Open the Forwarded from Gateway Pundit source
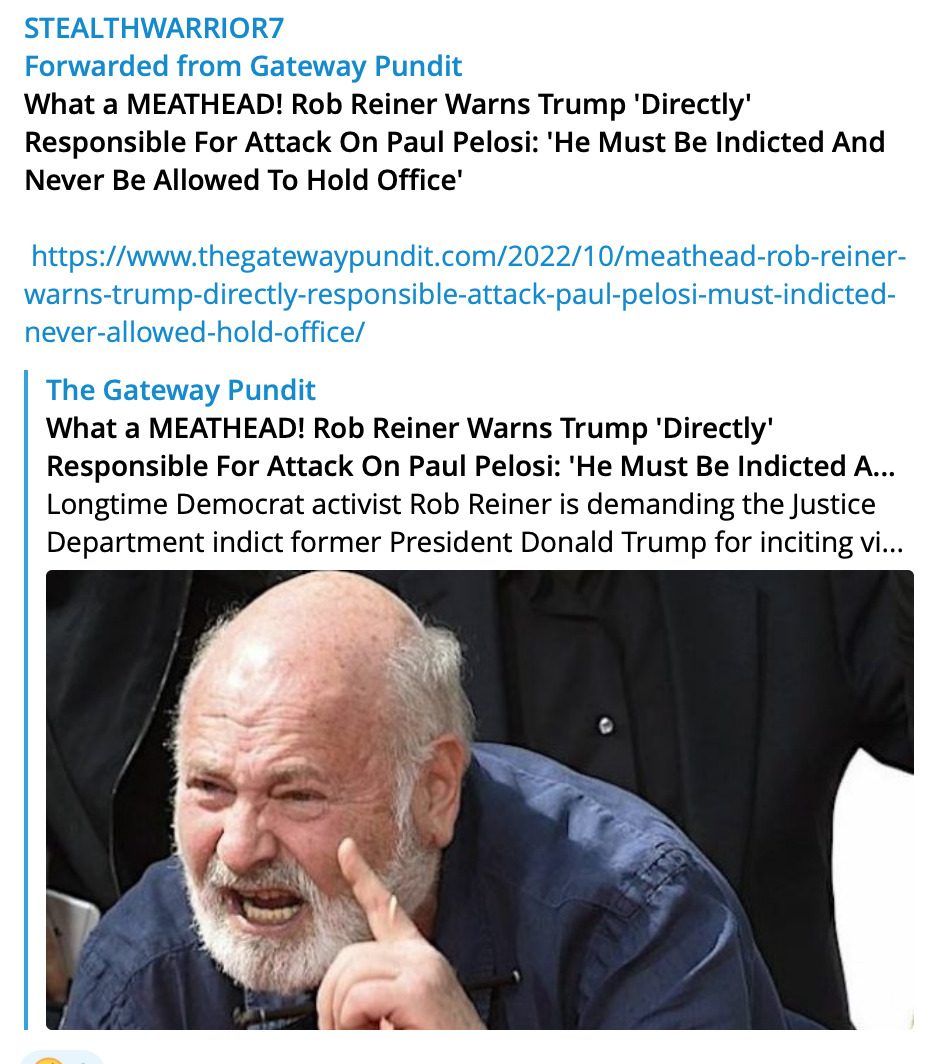This screenshot has width=934, height=1064. [243, 66]
